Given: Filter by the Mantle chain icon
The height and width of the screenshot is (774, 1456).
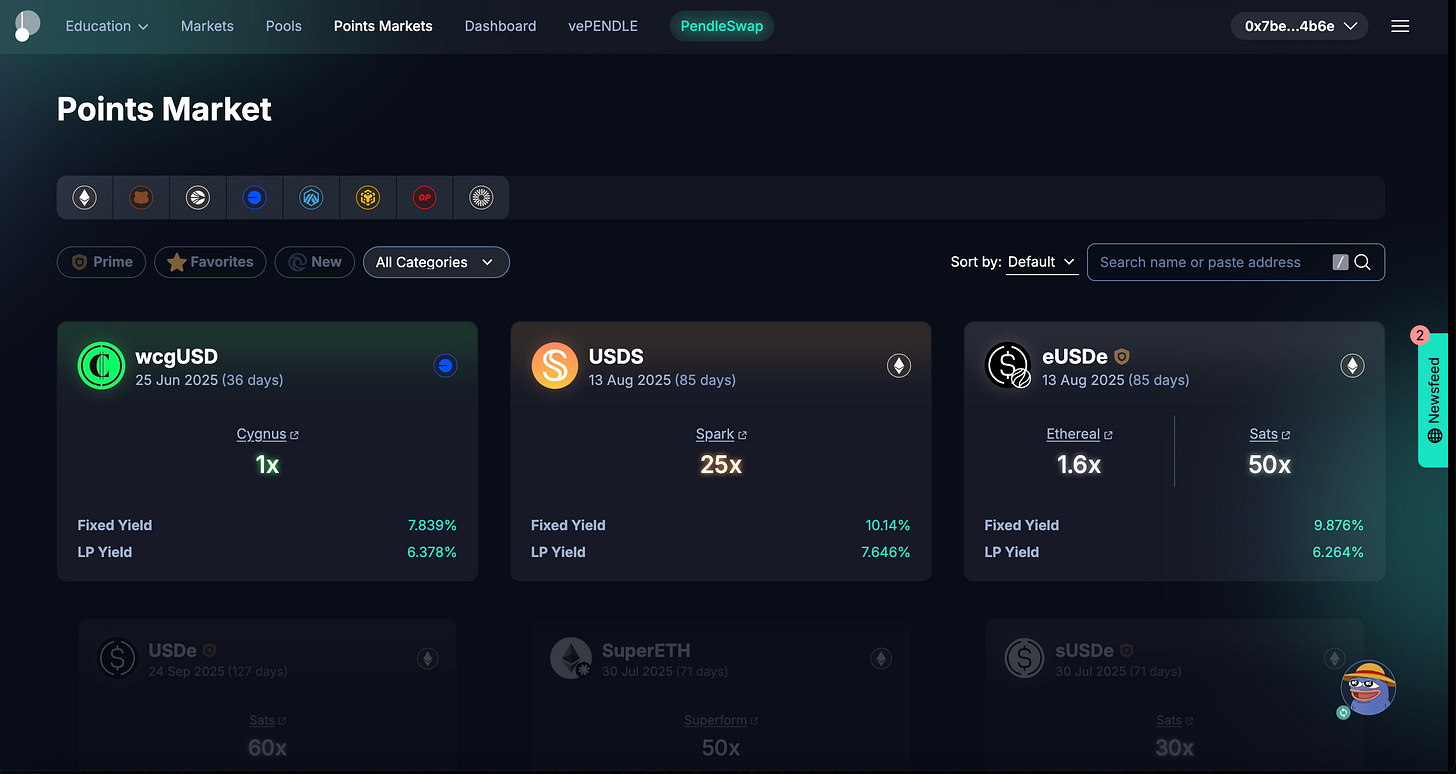Looking at the screenshot, I should pos(481,198).
